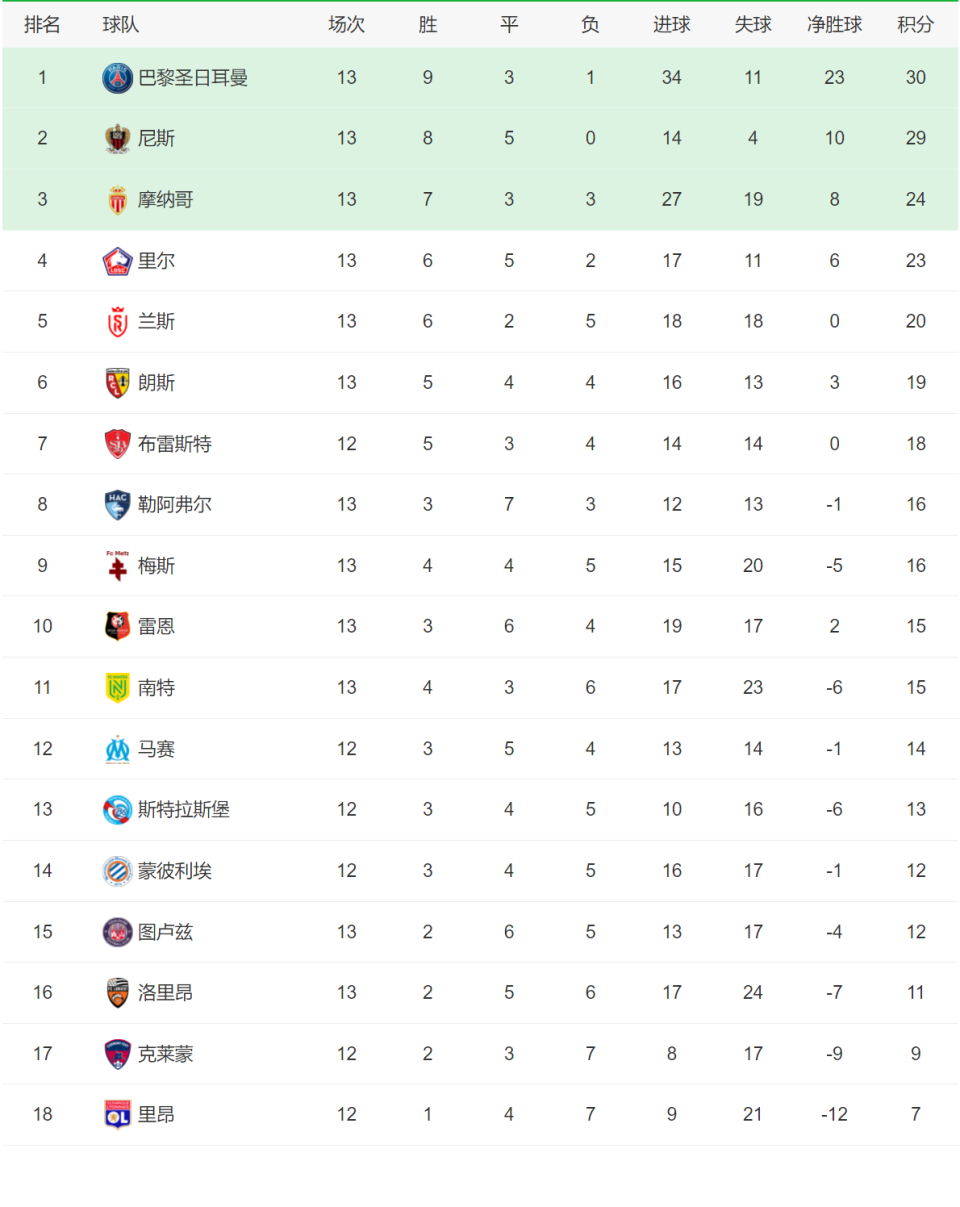
Task: Select the 积分 column header
Action: pos(915,25)
